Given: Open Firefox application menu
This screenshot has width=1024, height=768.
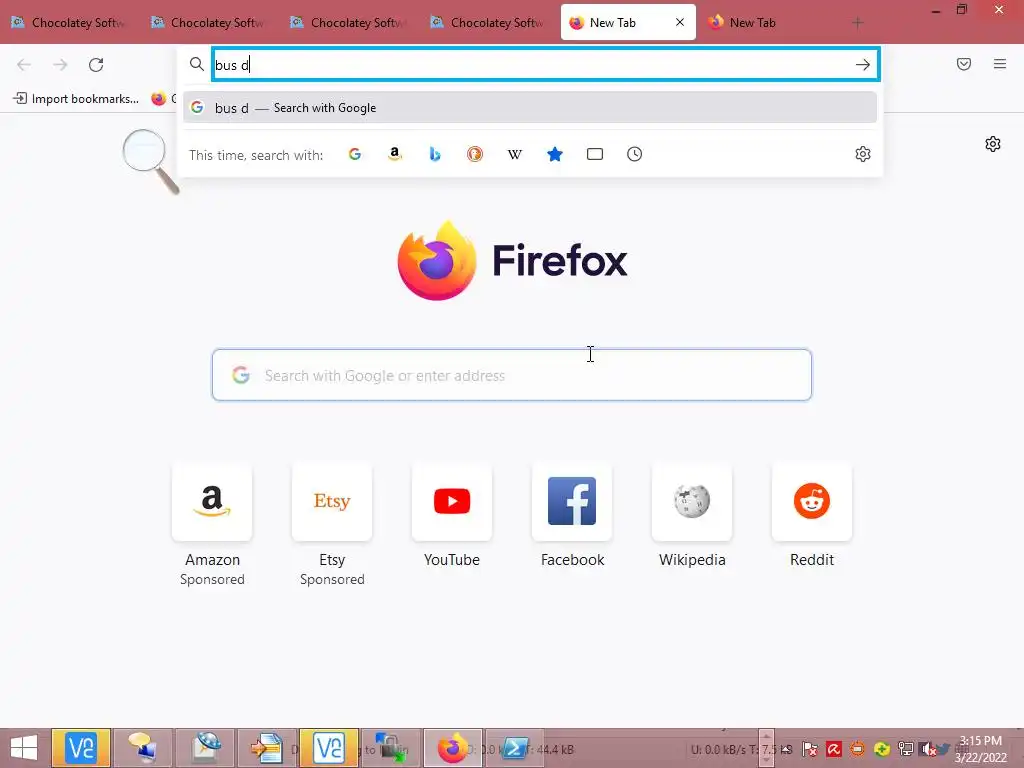Looking at the screenshot, I should pyautogui.click(x=1000, y=64).
